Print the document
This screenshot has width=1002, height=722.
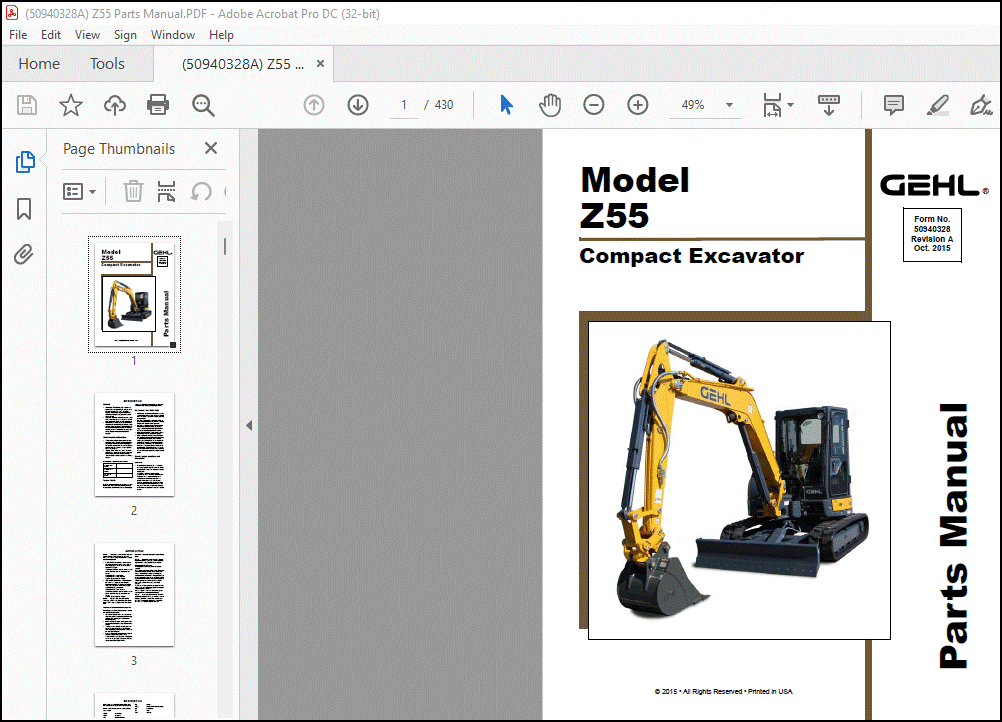(158, 105)
